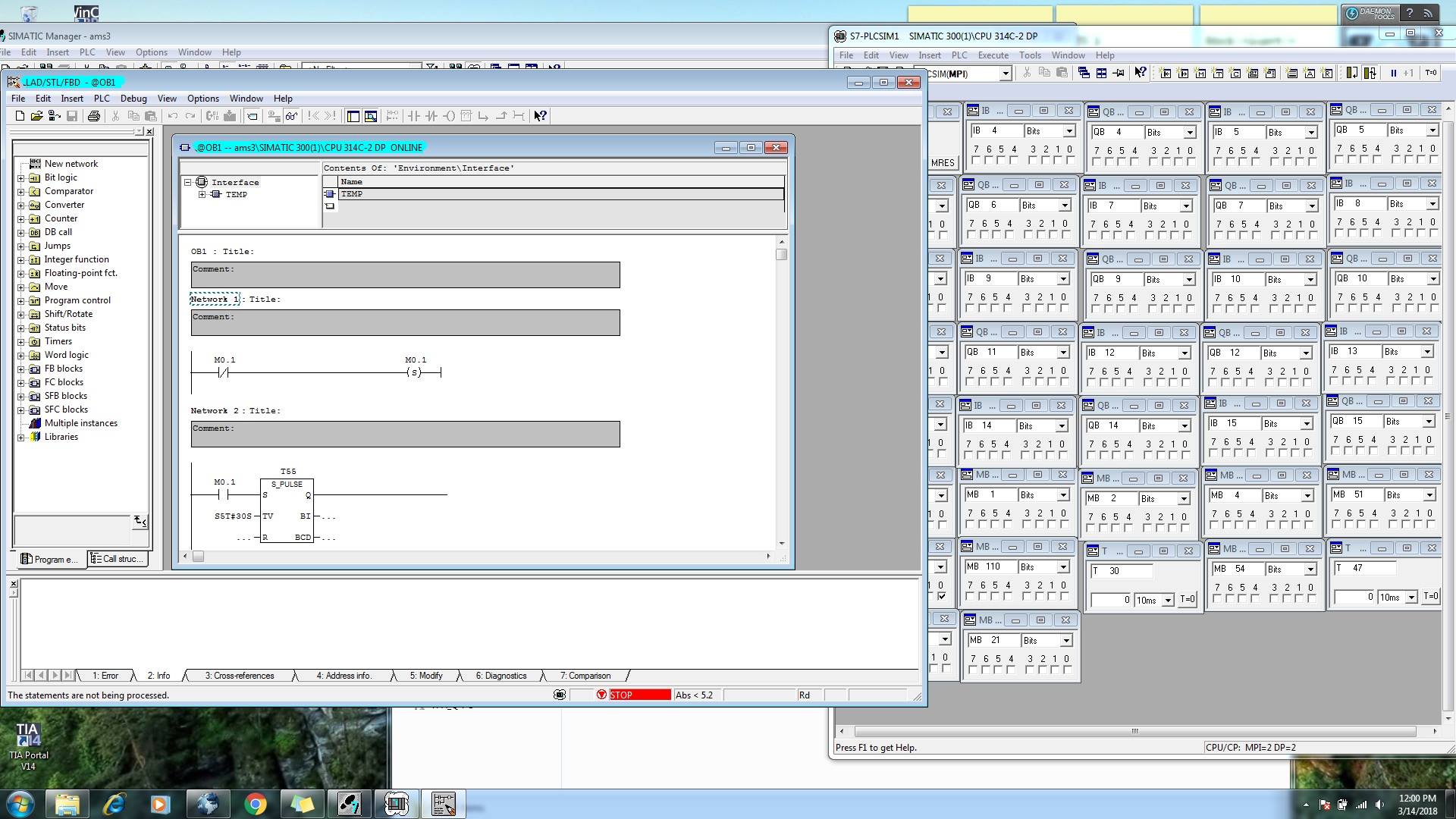
Task: Click the New block icon in LAD toolbar
Action: pyautogui.click(x=20, y=116)
